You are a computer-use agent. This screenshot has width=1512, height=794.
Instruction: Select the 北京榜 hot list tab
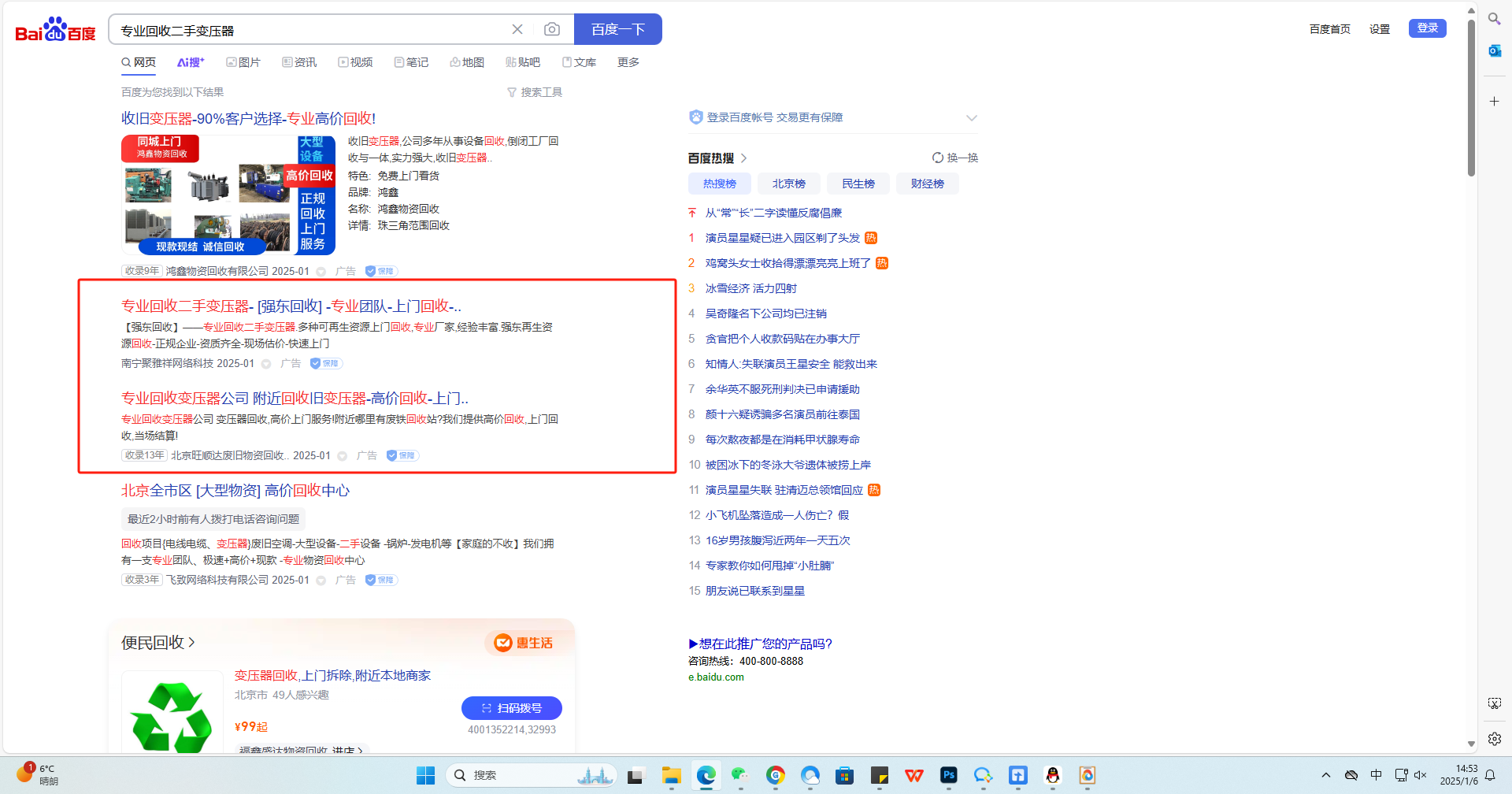[788, 184]
